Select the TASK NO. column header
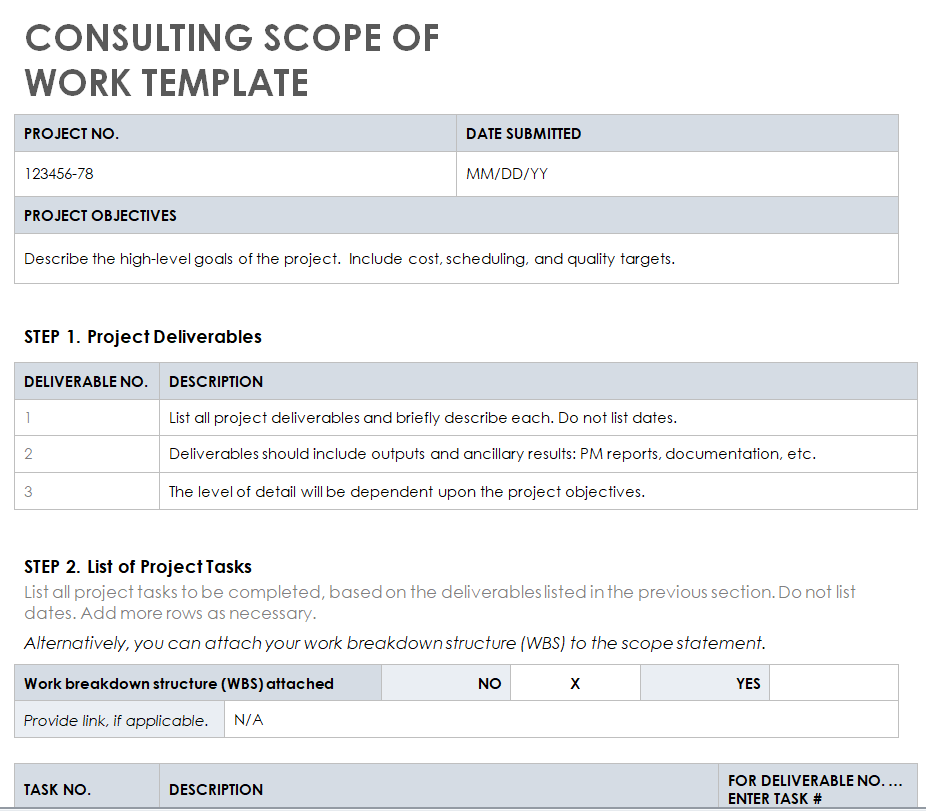Viewport: 926px width, 811px height. coord(86,789)
